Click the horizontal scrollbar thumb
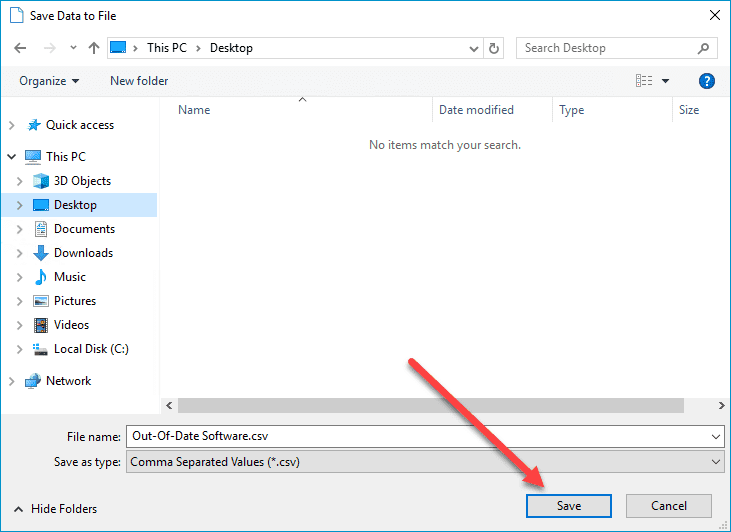Screen dimensions: 731x532 tap(431, 406)
